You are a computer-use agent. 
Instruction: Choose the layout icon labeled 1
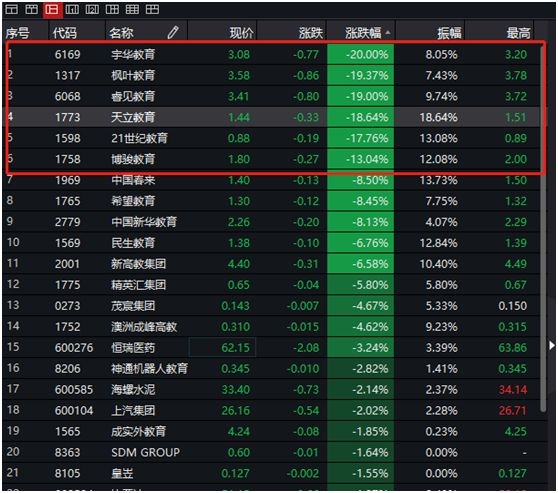72,9
